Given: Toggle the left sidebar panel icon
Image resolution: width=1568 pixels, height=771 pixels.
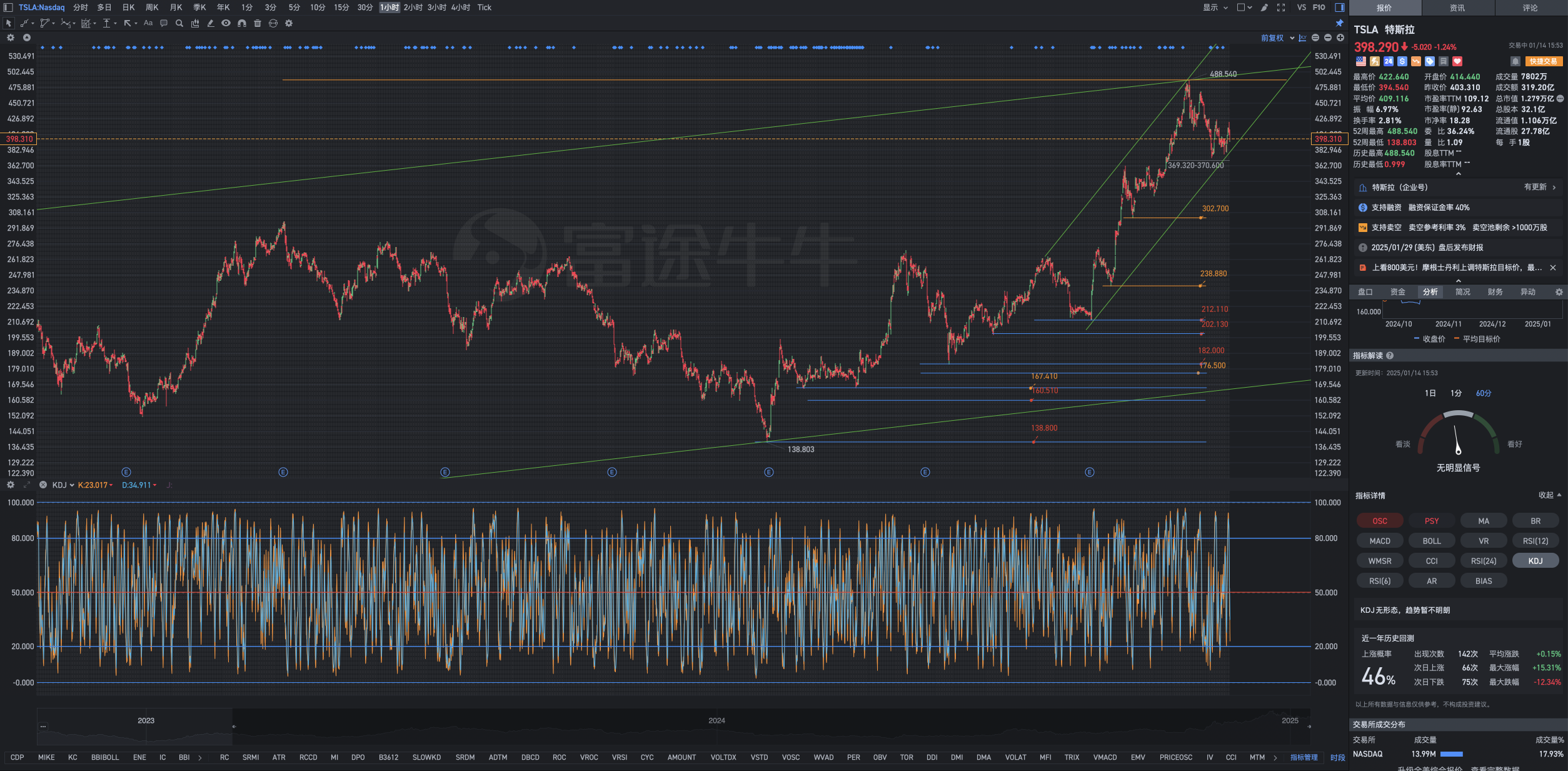Looking at the screenshot, I should (x=8, y=8).
